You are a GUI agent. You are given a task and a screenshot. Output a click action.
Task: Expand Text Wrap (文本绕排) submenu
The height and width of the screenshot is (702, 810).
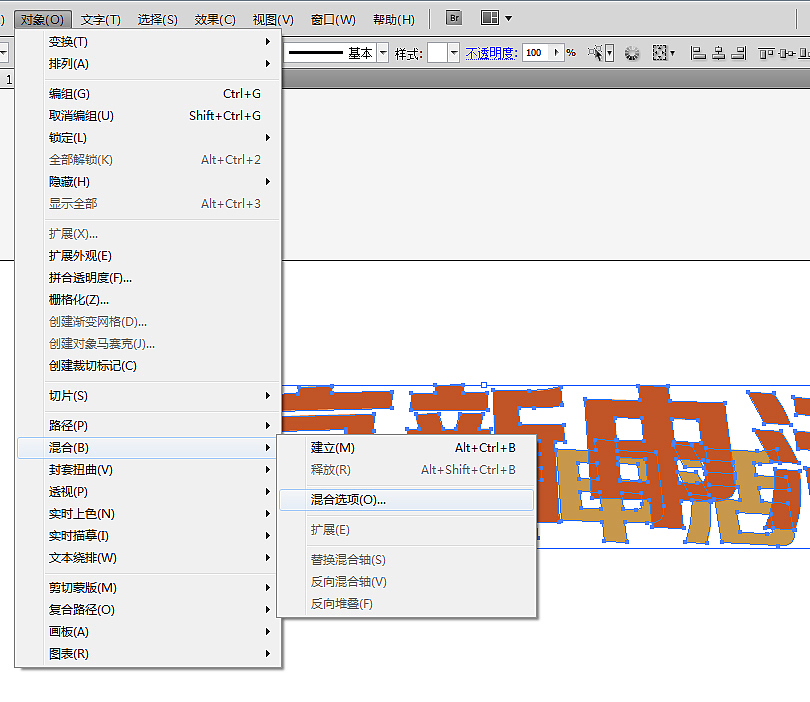point(149,558)
